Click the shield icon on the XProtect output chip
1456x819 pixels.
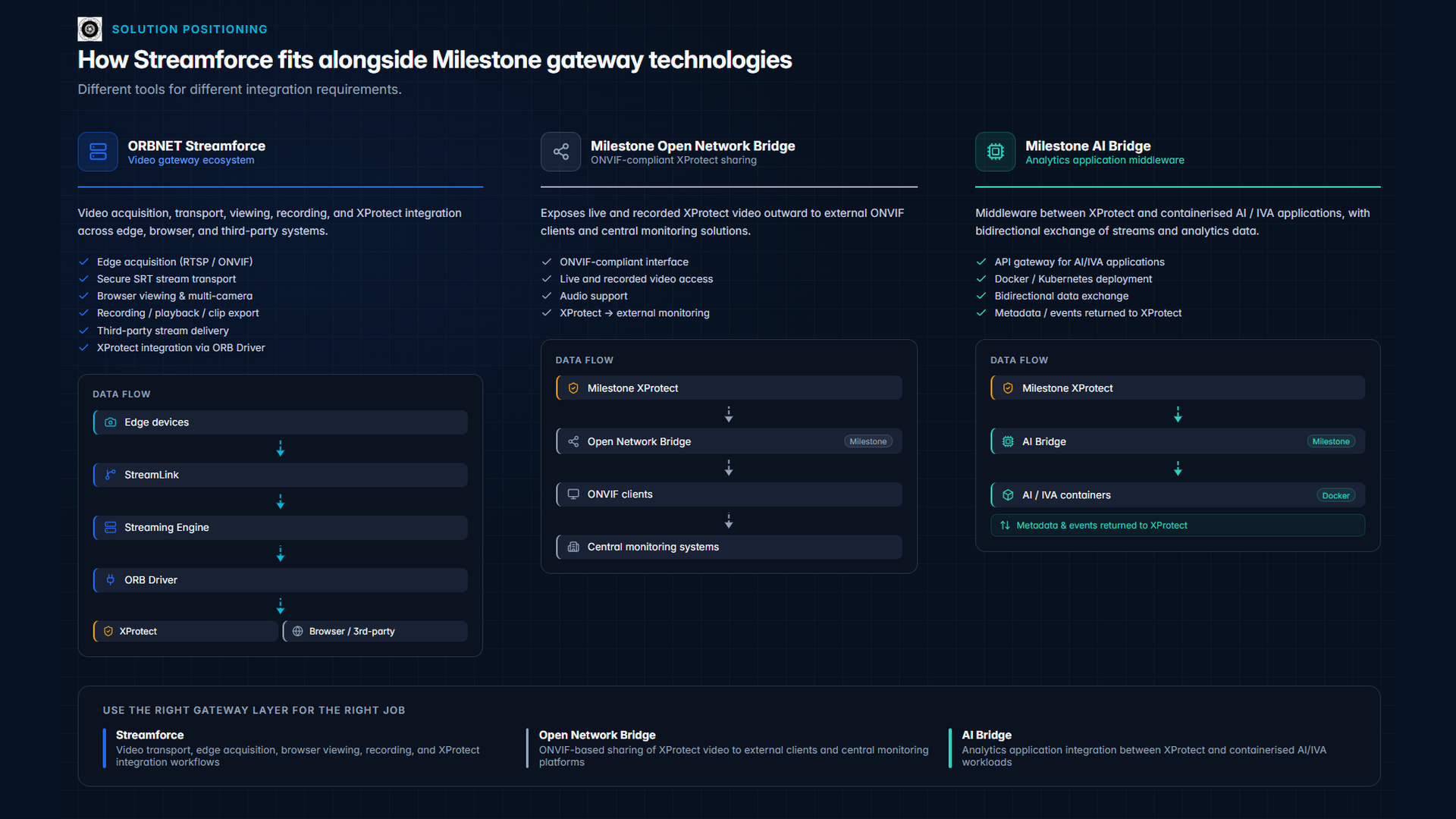click(108, 632)
